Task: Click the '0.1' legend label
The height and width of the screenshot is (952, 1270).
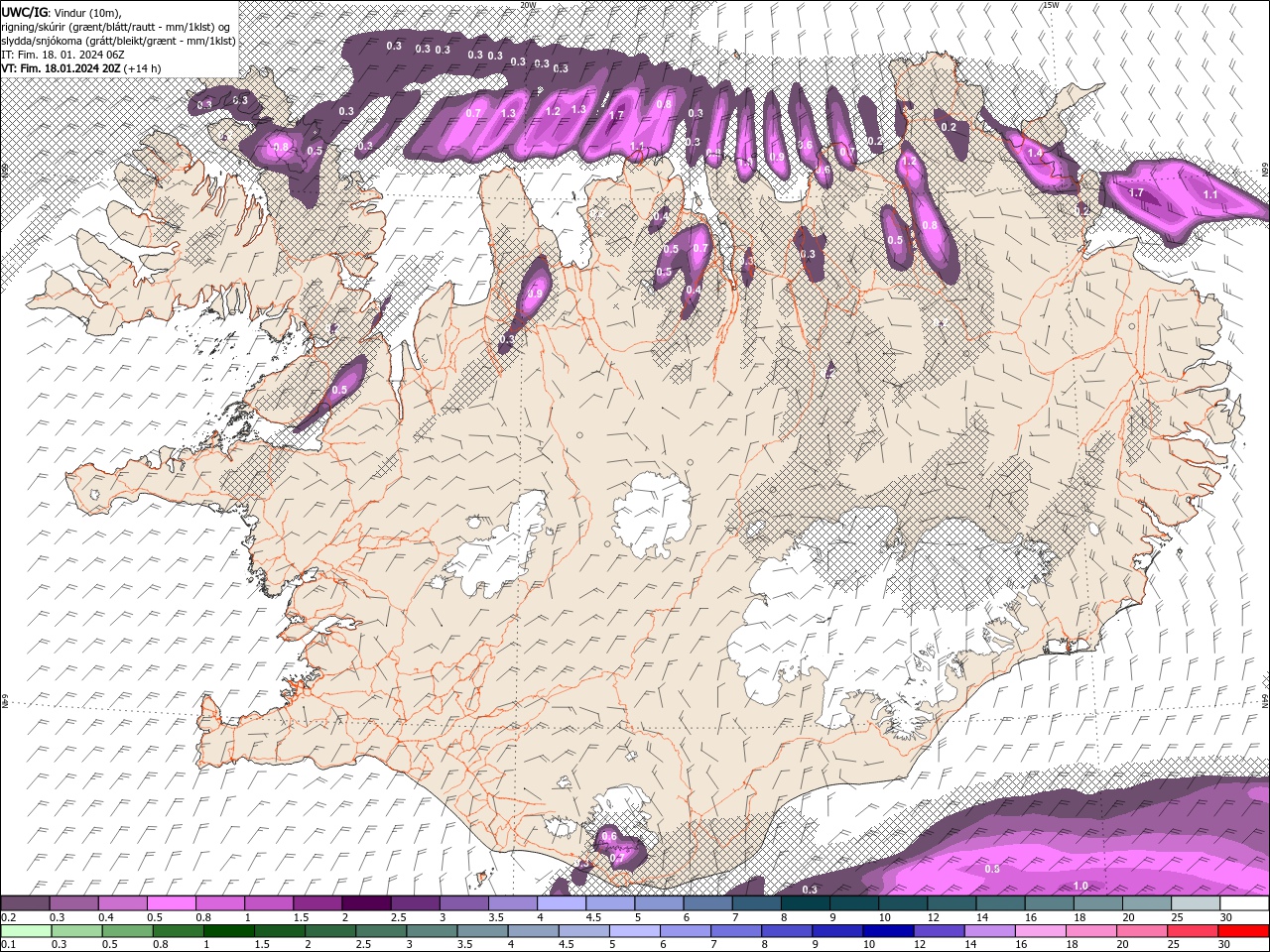Action: (9, 945)
